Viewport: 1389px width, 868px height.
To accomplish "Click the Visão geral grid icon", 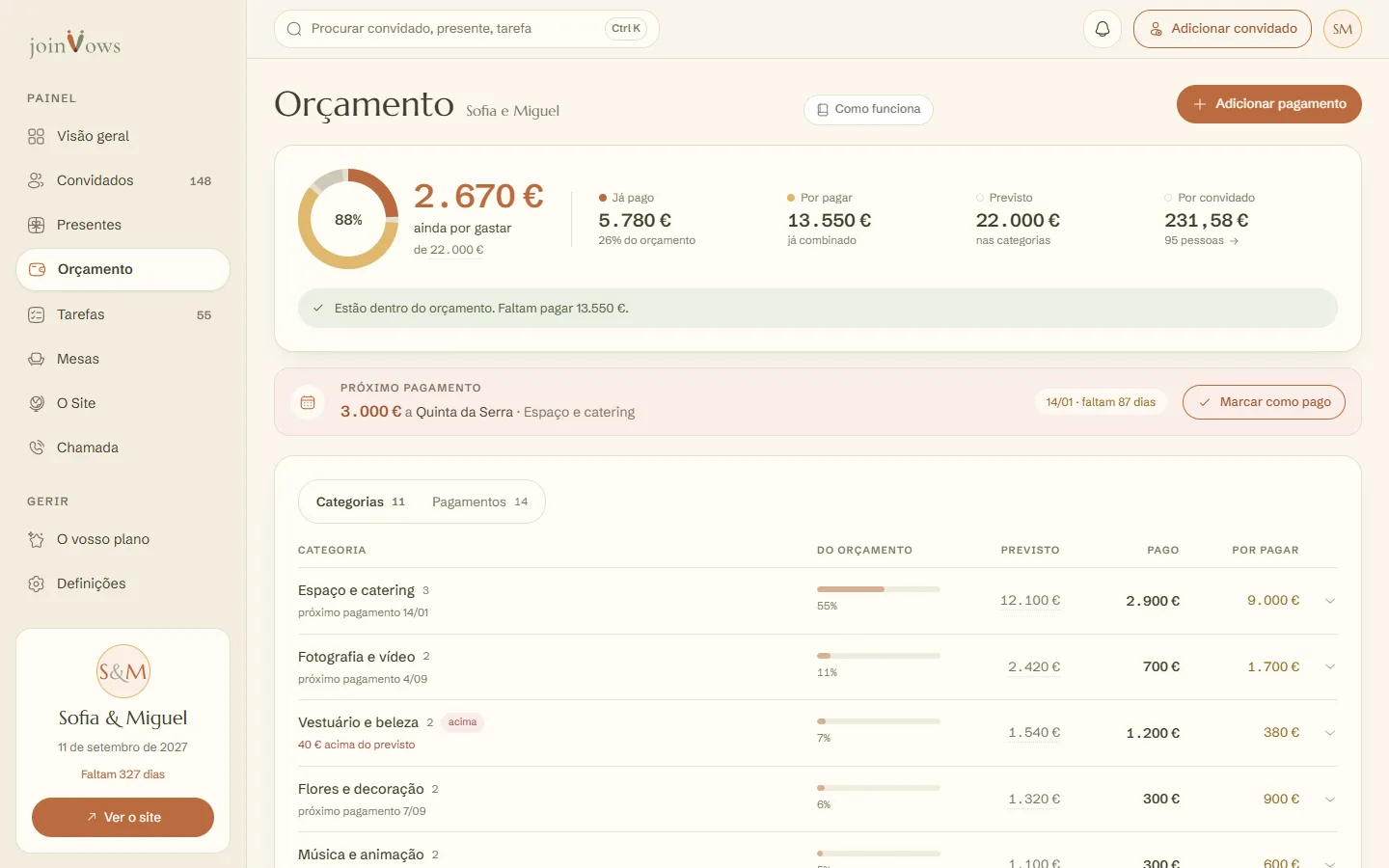I will [x=36, y=136].
